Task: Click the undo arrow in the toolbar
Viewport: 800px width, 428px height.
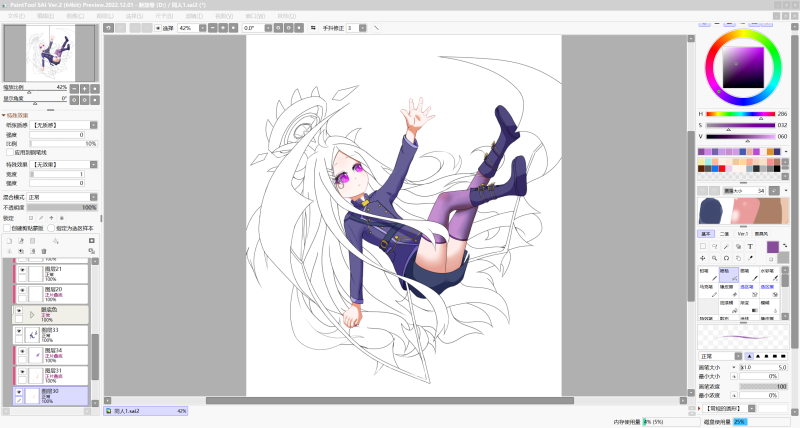Action: [x=108, y=28]
